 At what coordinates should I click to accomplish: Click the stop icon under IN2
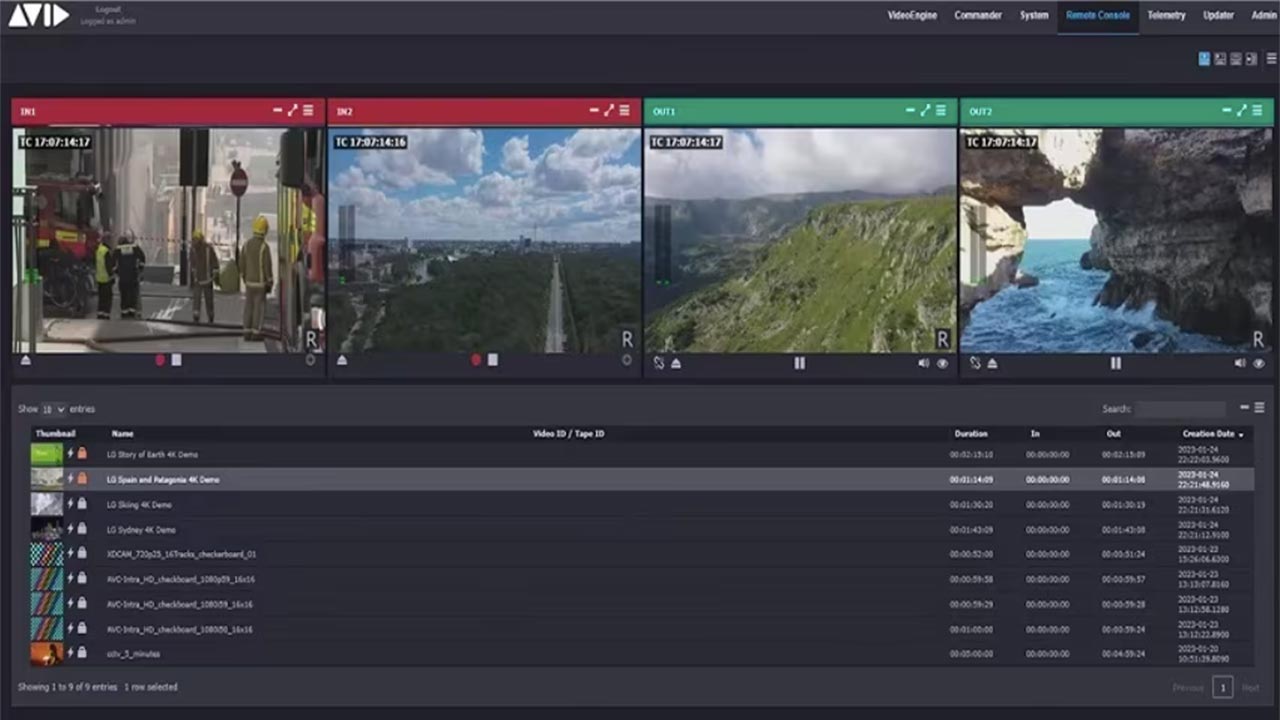(x=493, y=360)
